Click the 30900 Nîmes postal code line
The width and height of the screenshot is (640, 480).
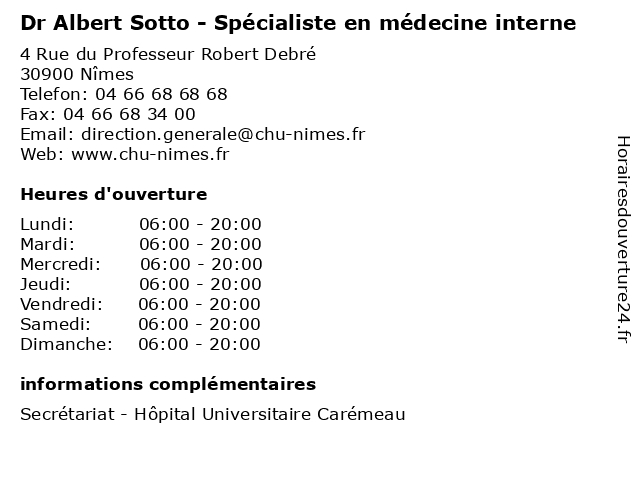click(x=77, y=74)
